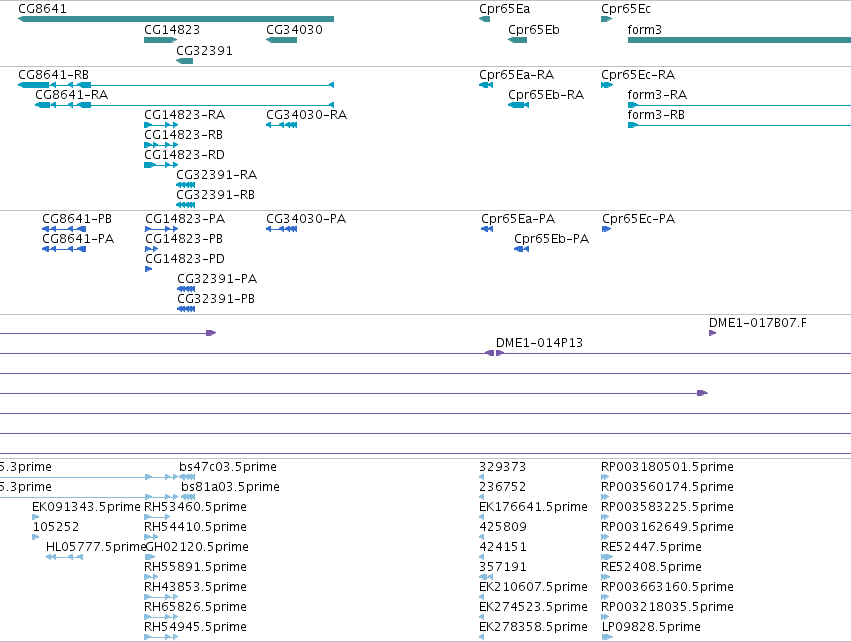Click EST bs81a03.5prime

(188, 497)
